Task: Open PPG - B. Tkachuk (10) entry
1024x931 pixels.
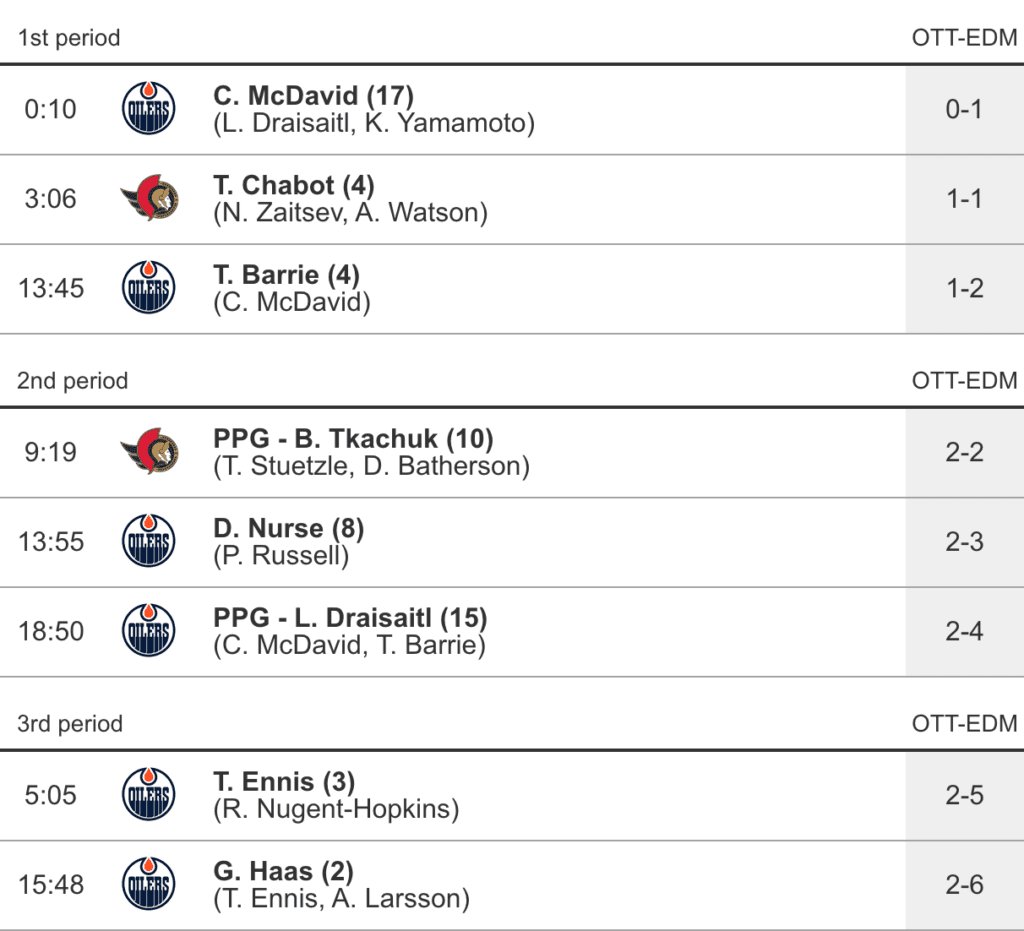Action: pos(353,439)
